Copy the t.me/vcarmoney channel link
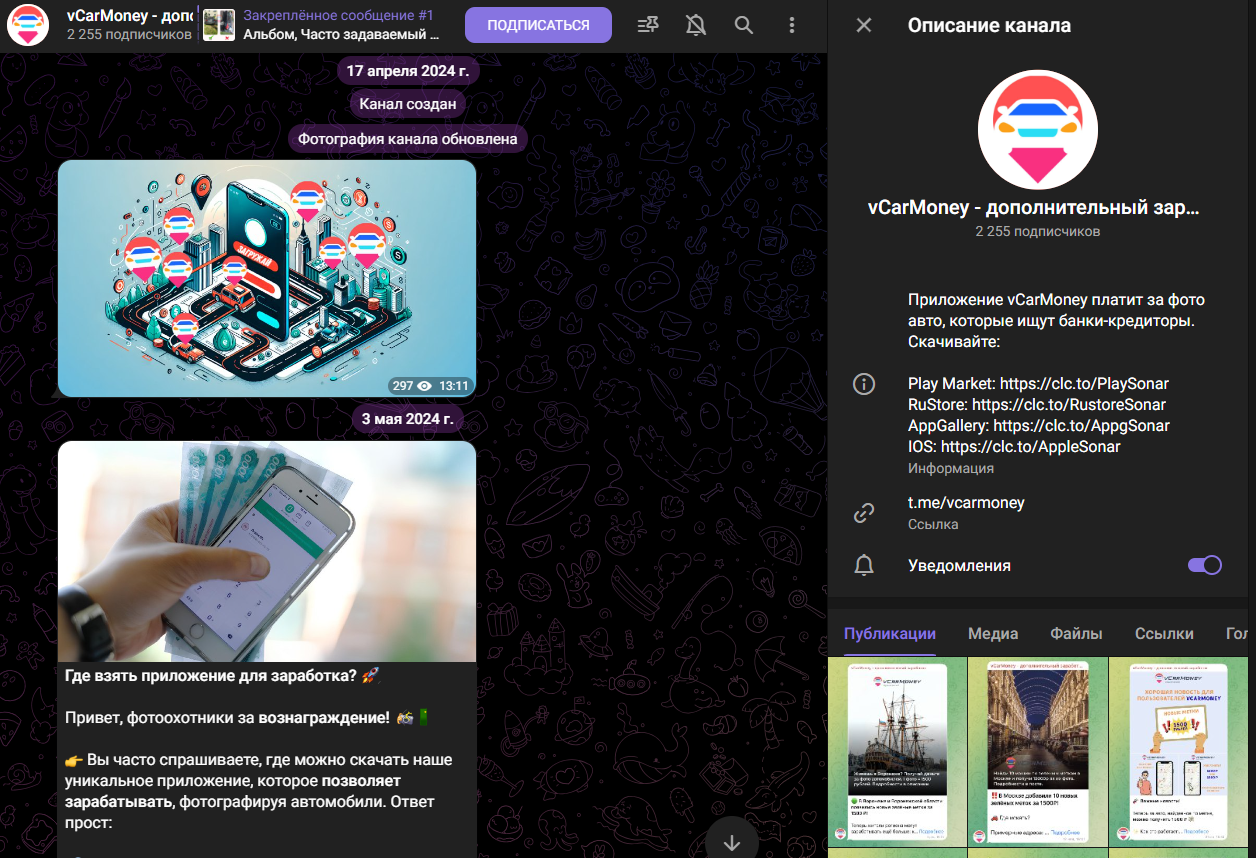 click(966, 503)
